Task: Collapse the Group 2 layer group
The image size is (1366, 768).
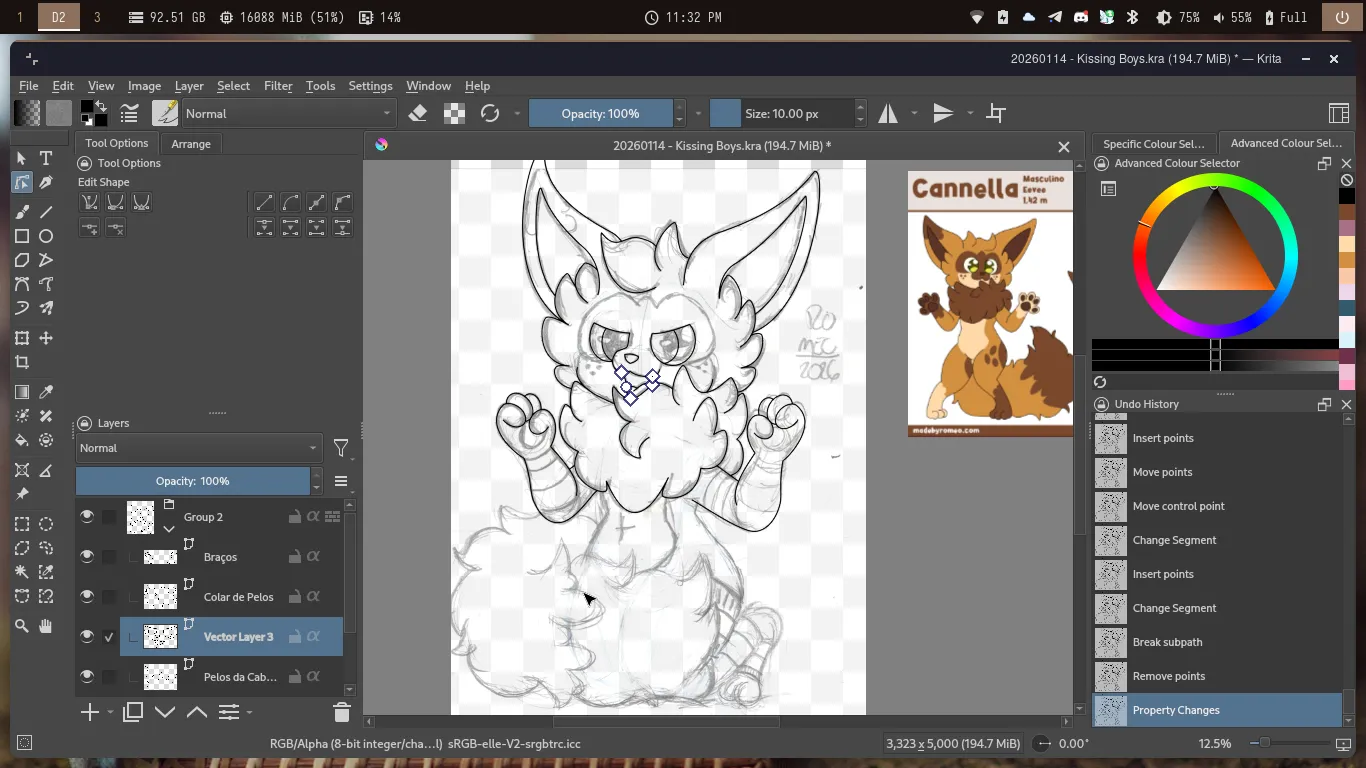Action: point(169,528)
